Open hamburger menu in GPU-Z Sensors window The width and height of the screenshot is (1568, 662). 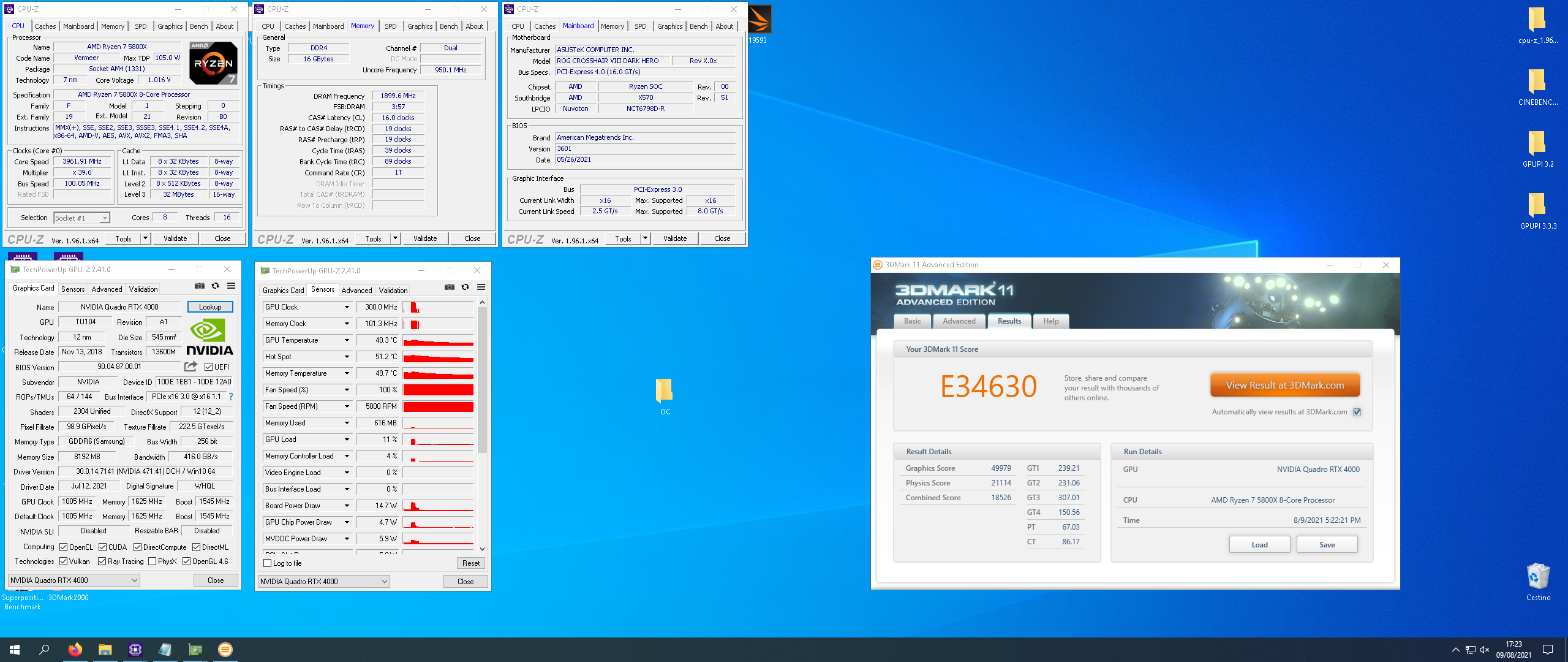481,287
